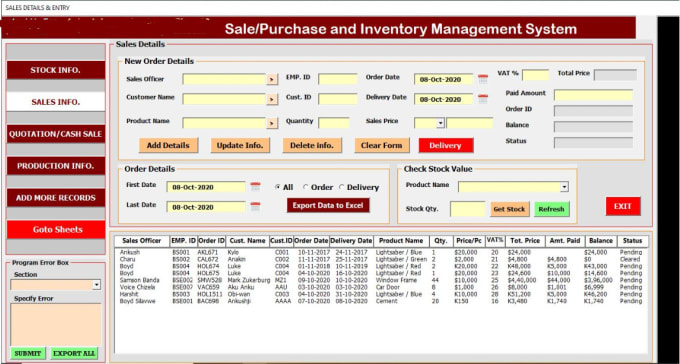
Task: Click the Add Details button
Action: tap(168, 145)
